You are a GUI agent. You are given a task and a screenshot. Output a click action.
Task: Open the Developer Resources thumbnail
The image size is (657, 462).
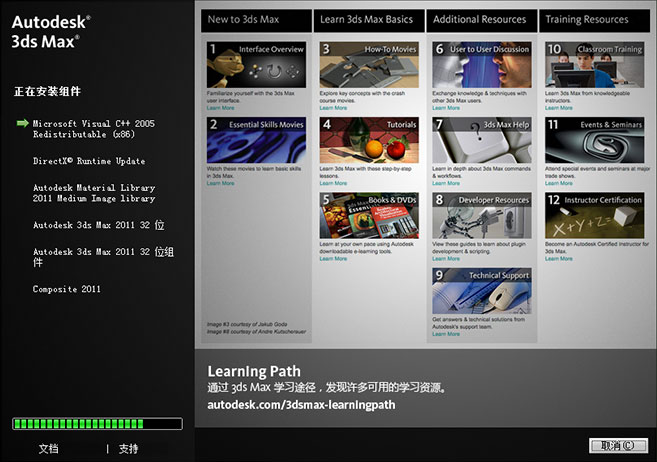click(482, 215)
